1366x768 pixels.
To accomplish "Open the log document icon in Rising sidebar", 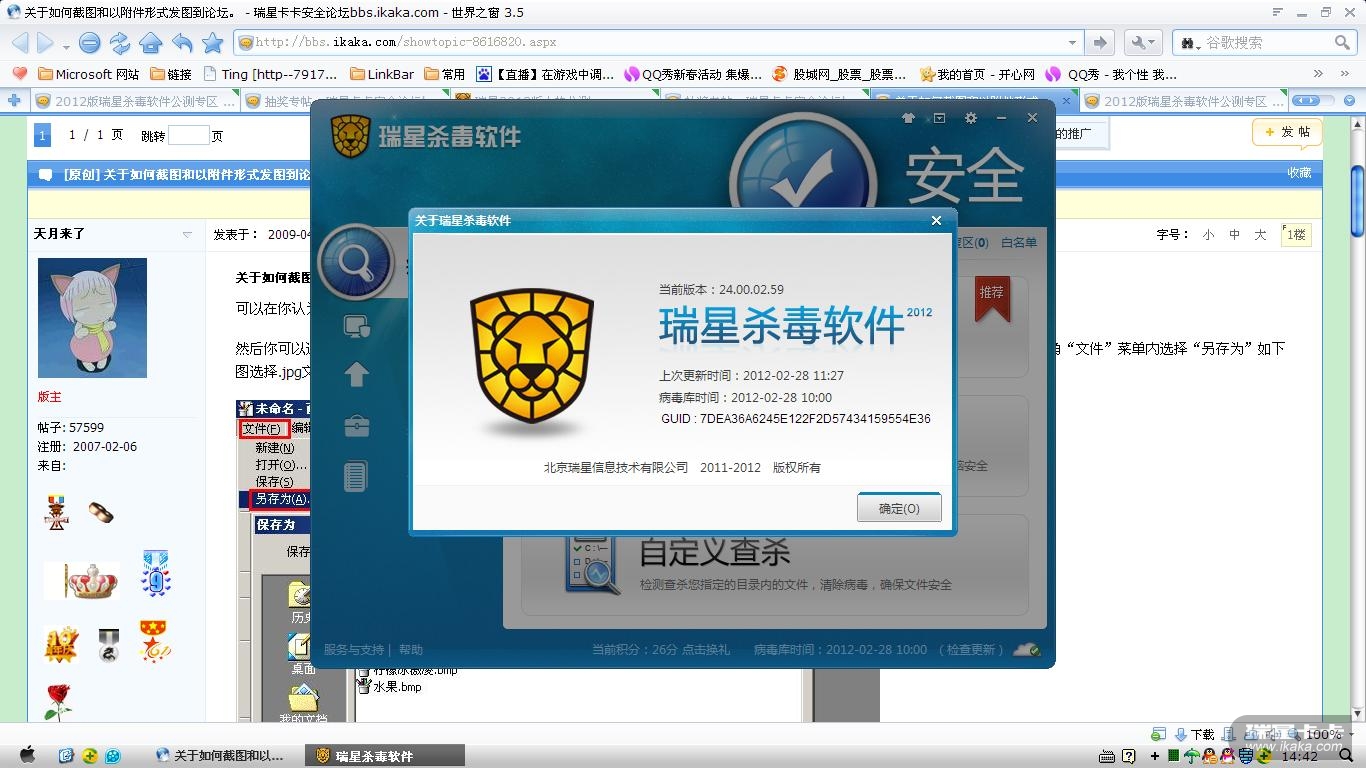I will (357, 476).
